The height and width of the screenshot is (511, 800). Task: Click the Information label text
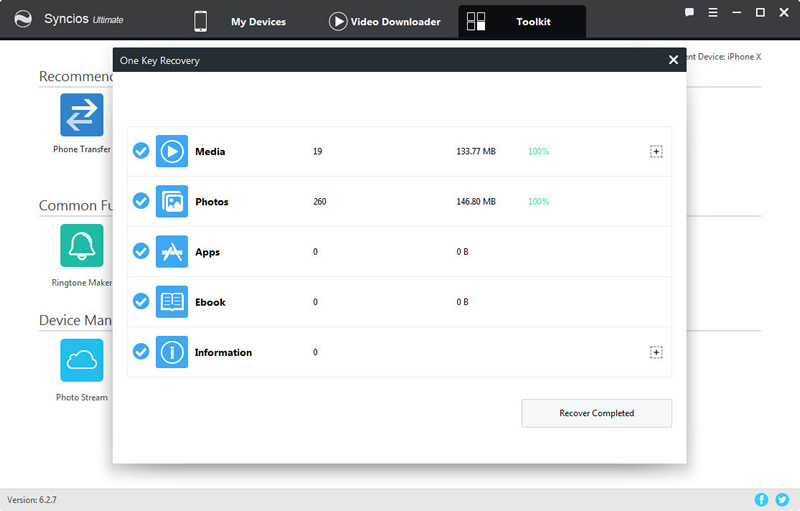click(x=223, y=352)
